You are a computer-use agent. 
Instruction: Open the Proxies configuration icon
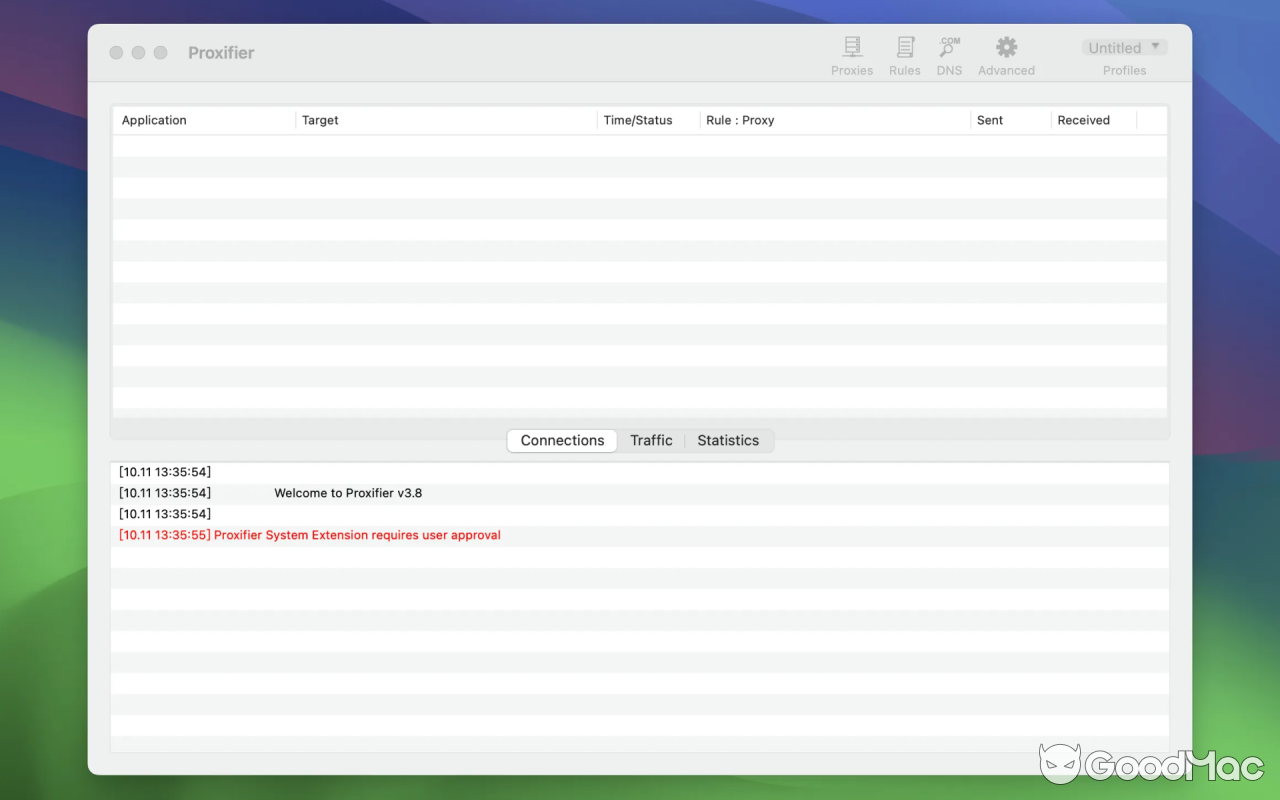[x=852, y=55]
